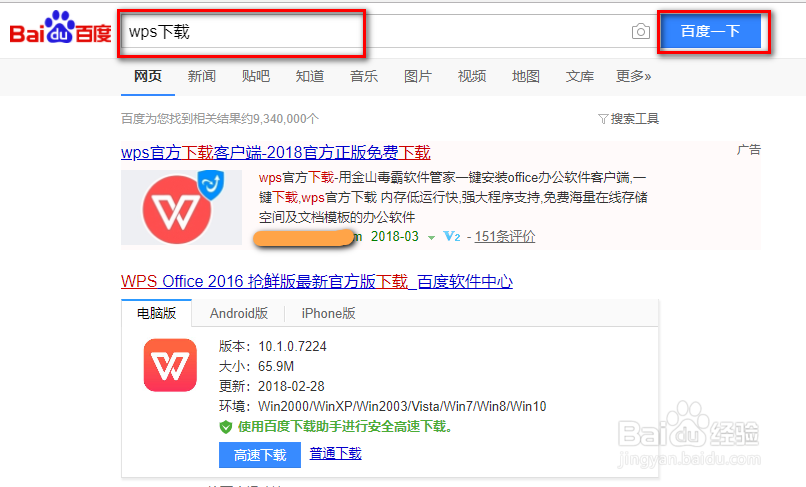Open WPS Office 2016 抢鲜版 result link
Viewport: 806px width, 487px height.
click(x=317, y=282)
